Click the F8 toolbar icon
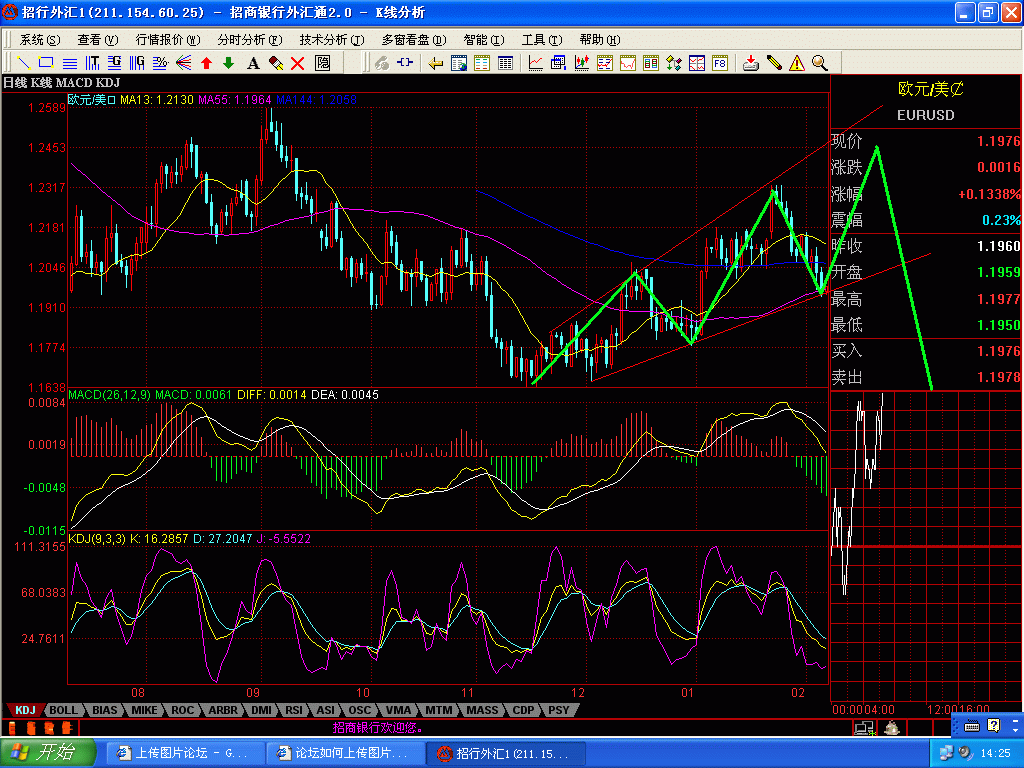Screen dimensions: 1024x768 pos(719,63)
